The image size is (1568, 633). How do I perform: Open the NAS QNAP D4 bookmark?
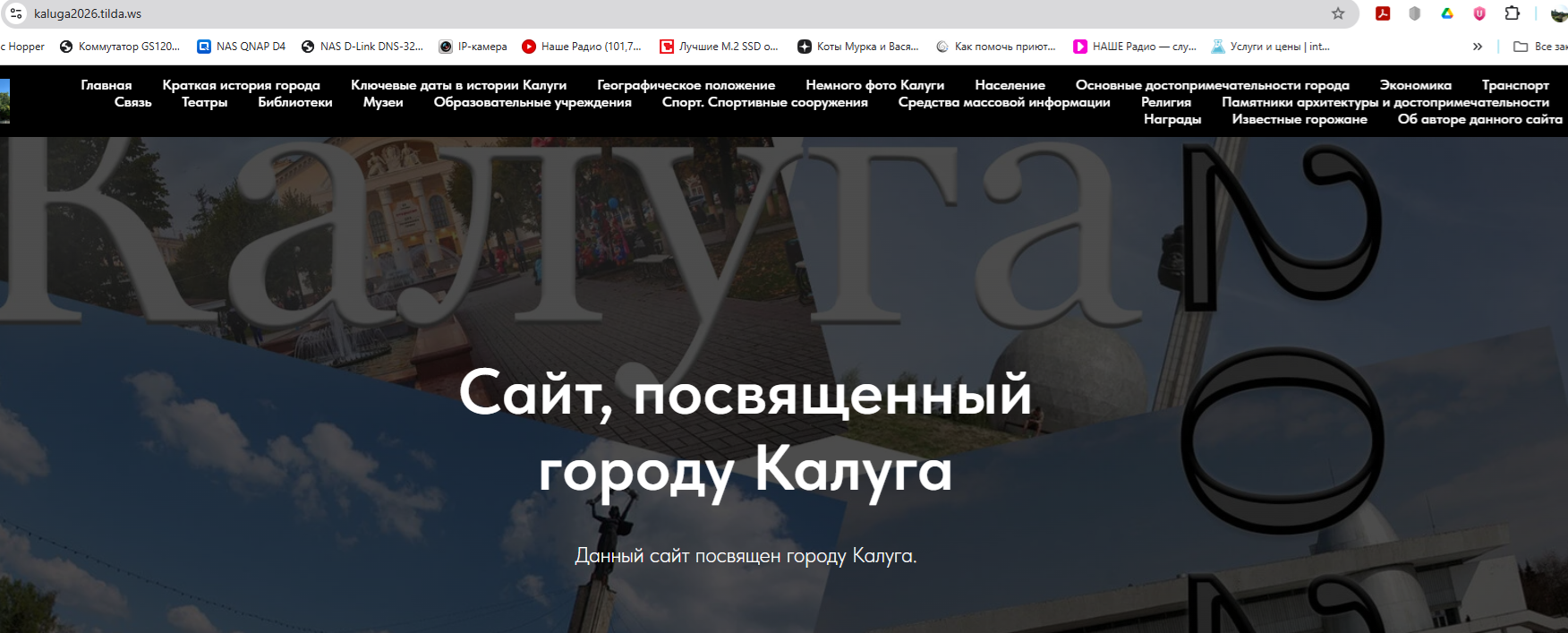point(242,47)
